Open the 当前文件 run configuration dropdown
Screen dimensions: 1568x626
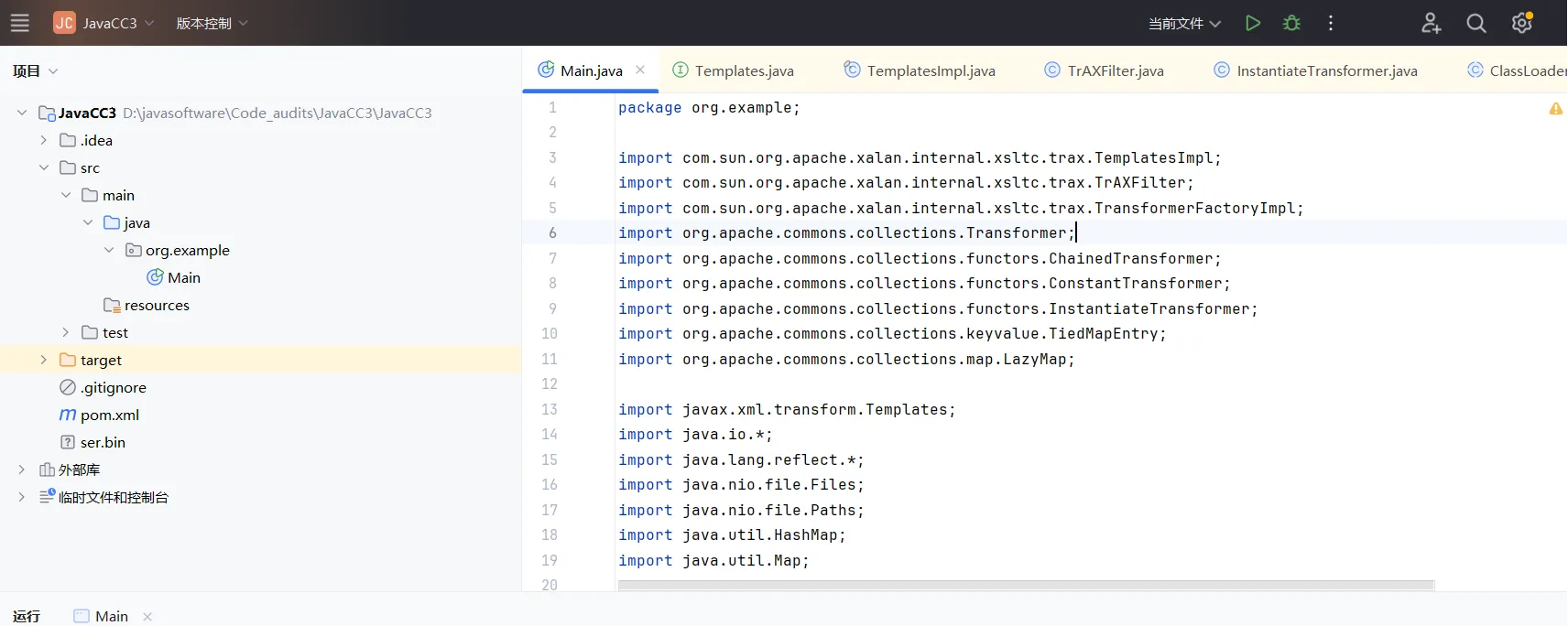click(x=1184, y=24)
